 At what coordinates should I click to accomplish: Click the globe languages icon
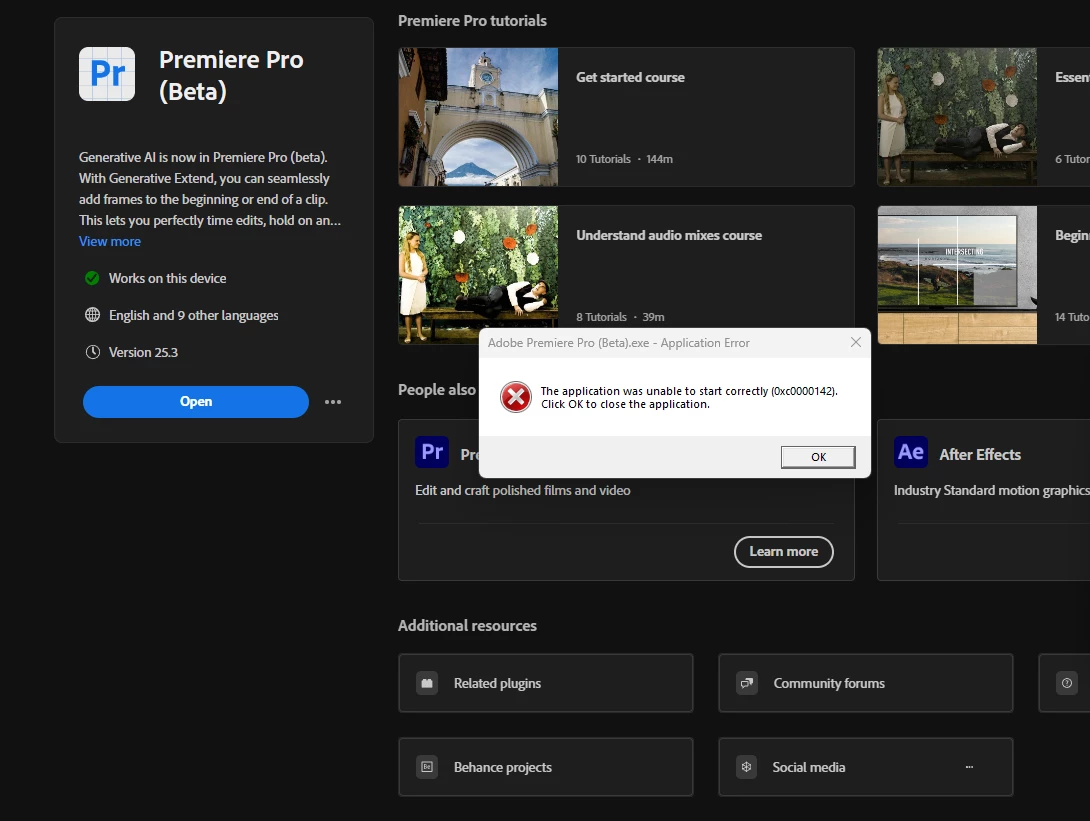pyautogui.click(x=92, y=315)
